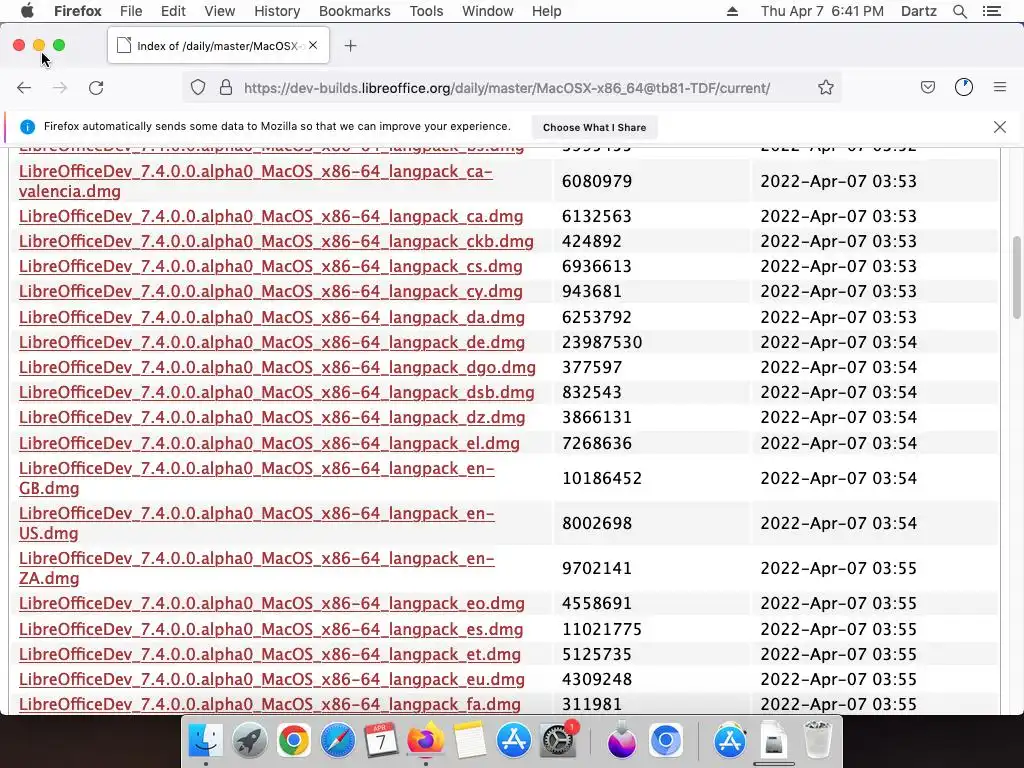Open Finder from the dock
The image size is (1024, 768).
[x=205, y=741]
